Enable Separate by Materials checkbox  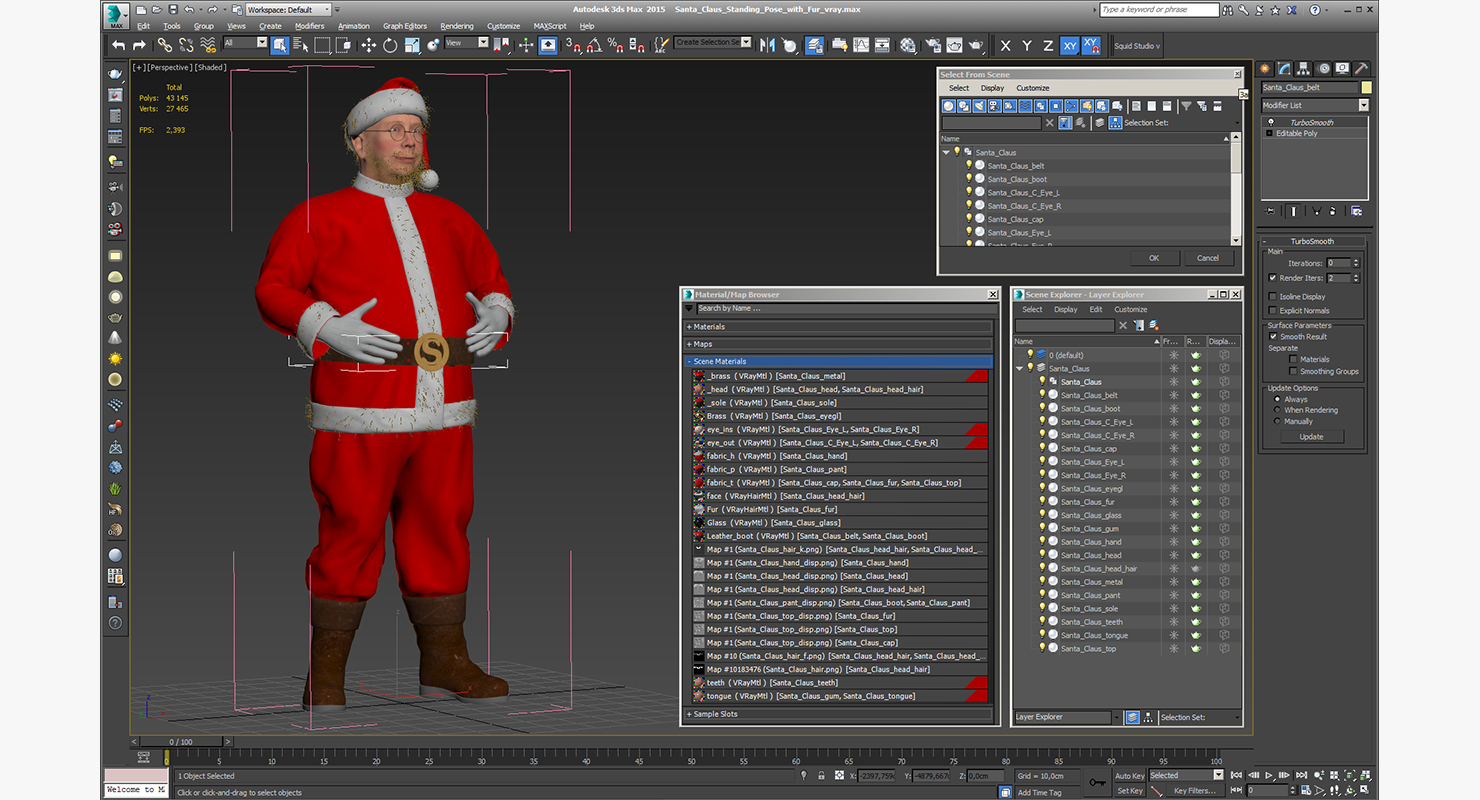1293,359
